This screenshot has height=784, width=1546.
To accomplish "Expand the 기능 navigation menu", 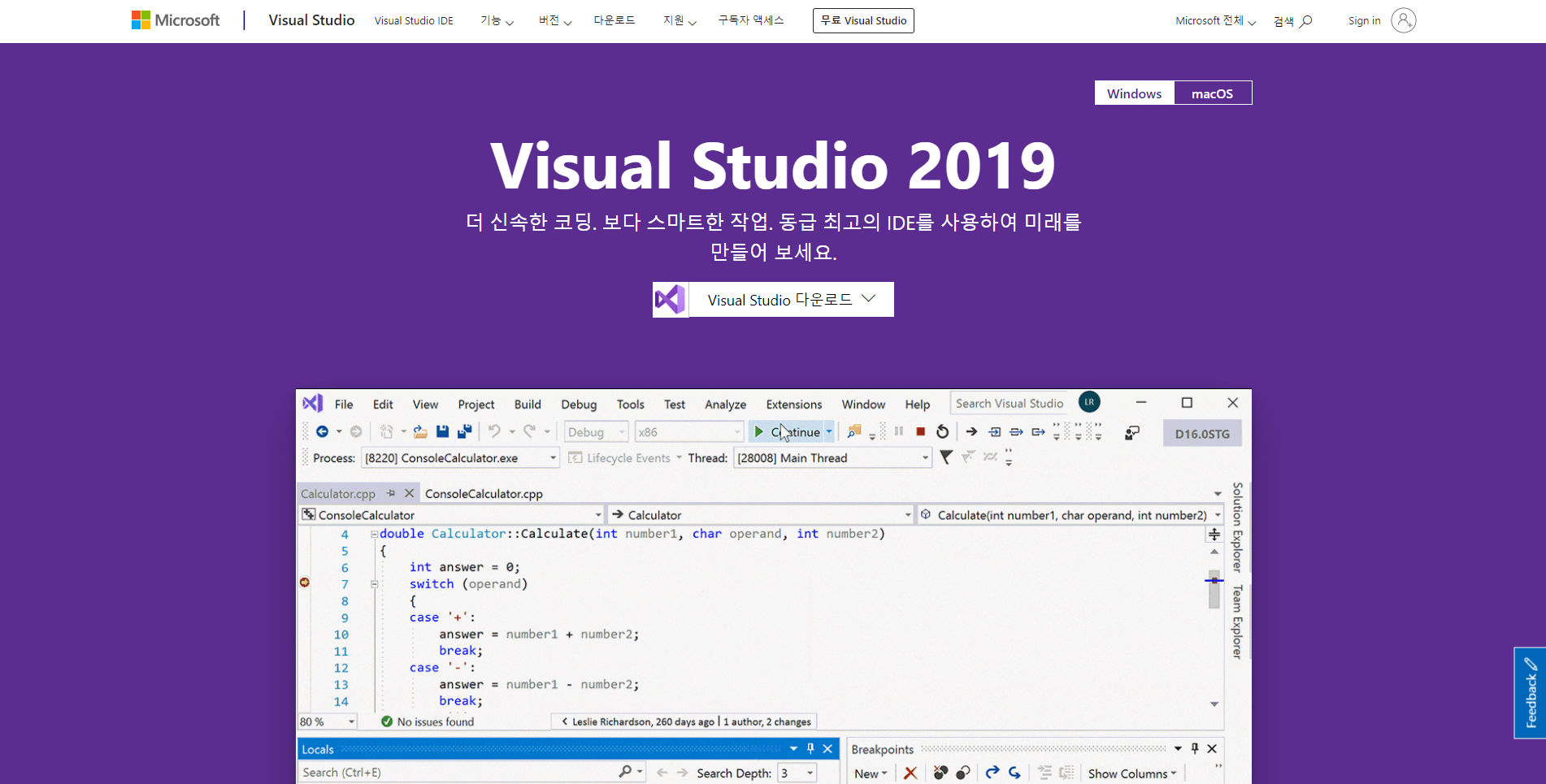I will coord(497,21).
